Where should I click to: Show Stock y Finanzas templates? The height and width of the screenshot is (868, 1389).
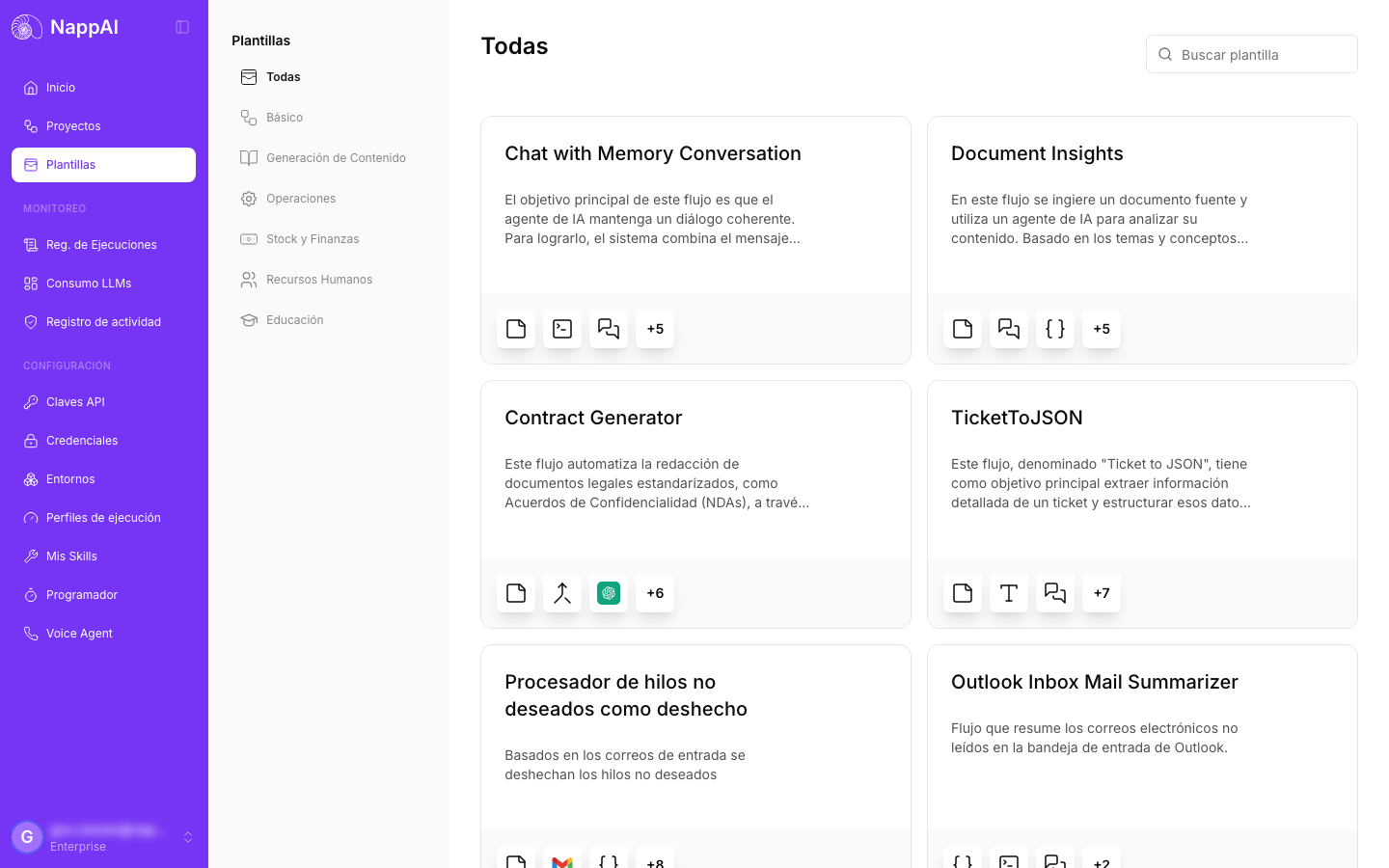(x=329, y=239)
